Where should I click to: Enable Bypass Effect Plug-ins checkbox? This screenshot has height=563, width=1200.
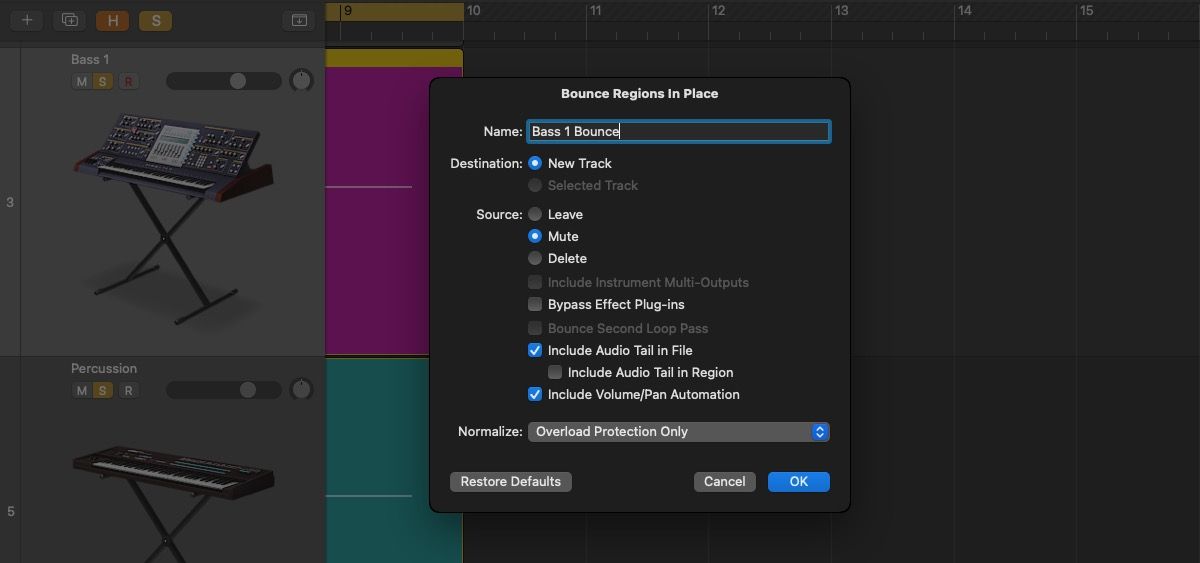pyautogui.click(x=535, y=304)
